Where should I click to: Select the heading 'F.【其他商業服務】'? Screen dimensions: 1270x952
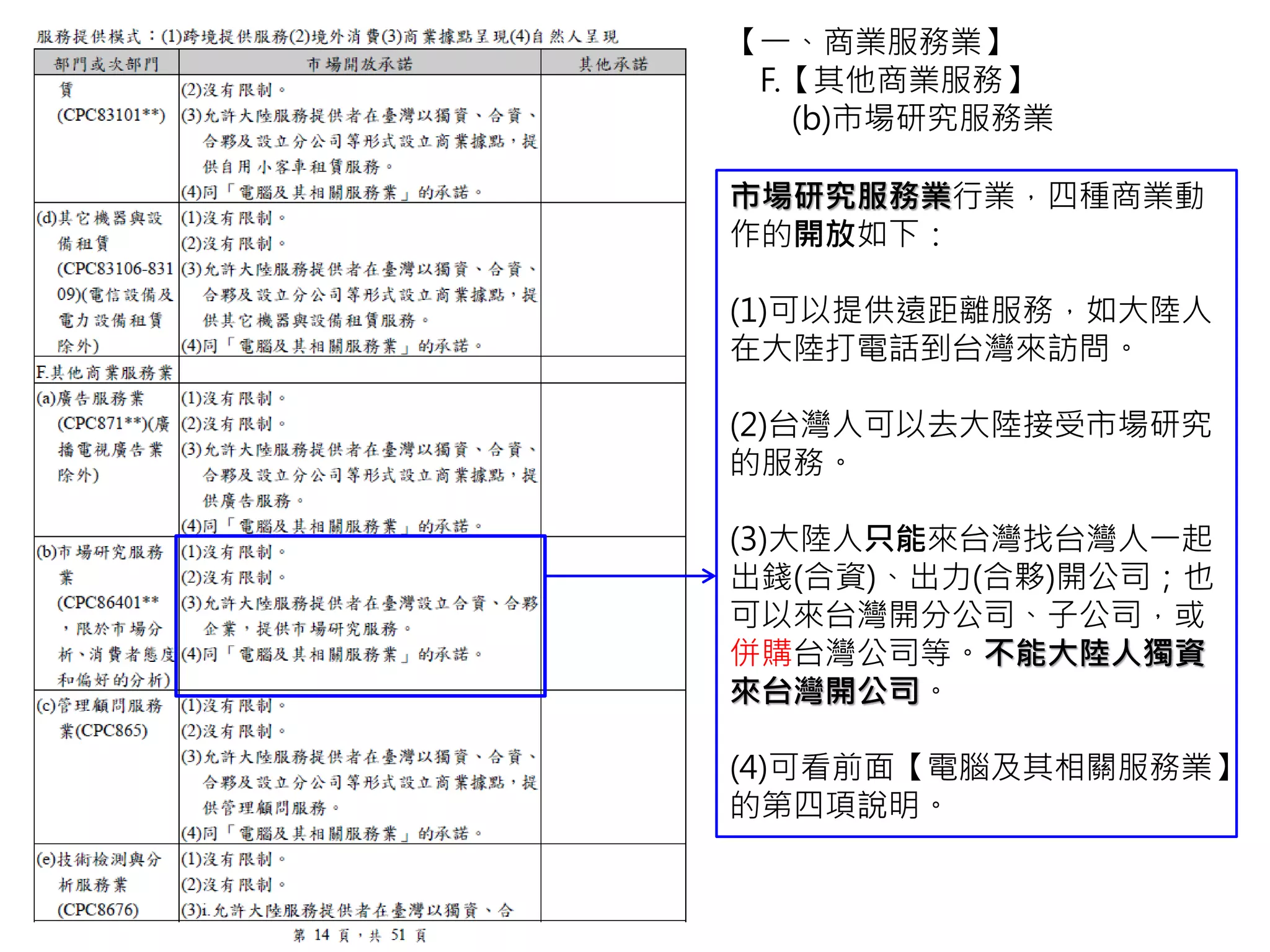pos(893,80)
